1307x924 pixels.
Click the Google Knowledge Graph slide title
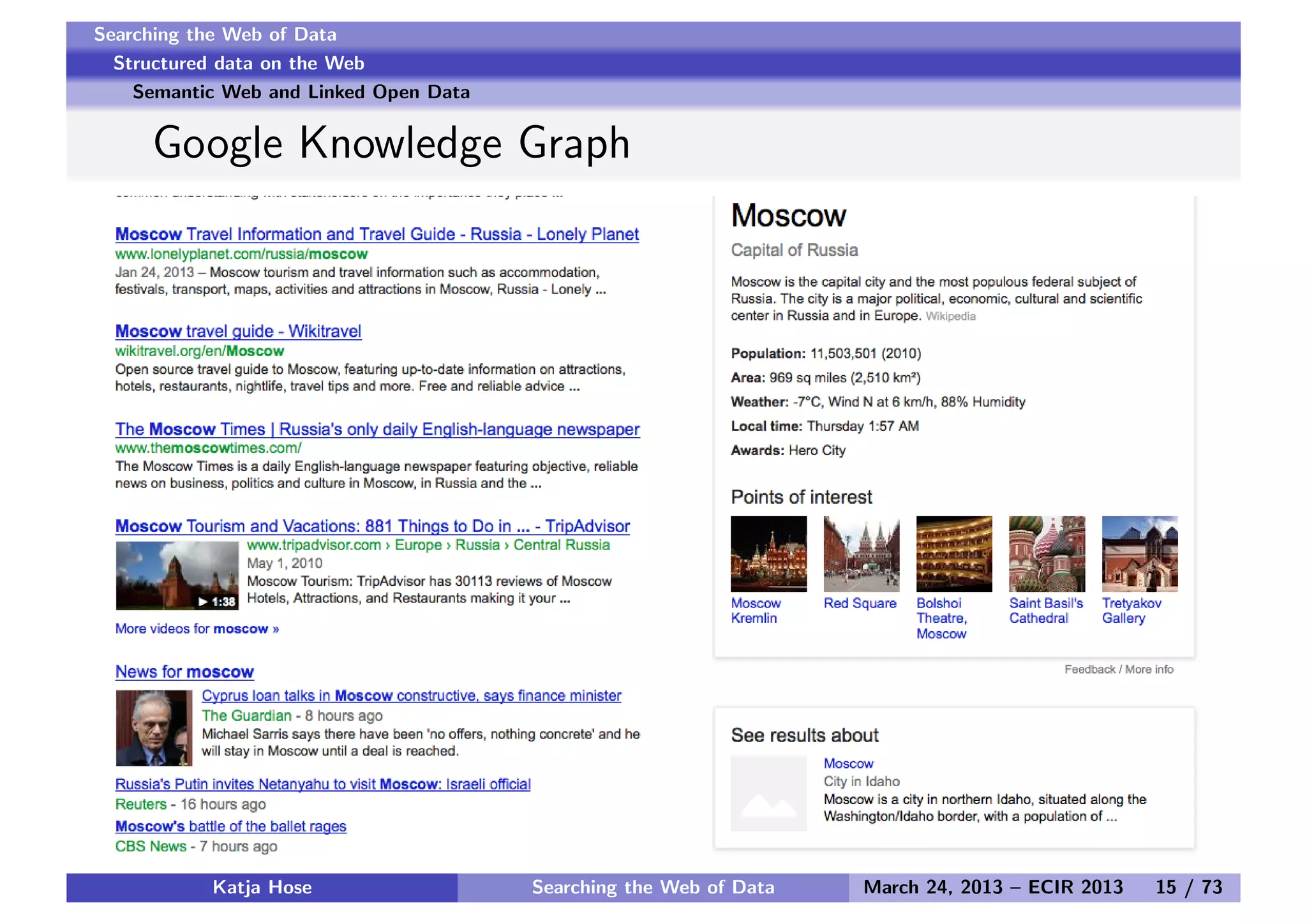(392, 143)
